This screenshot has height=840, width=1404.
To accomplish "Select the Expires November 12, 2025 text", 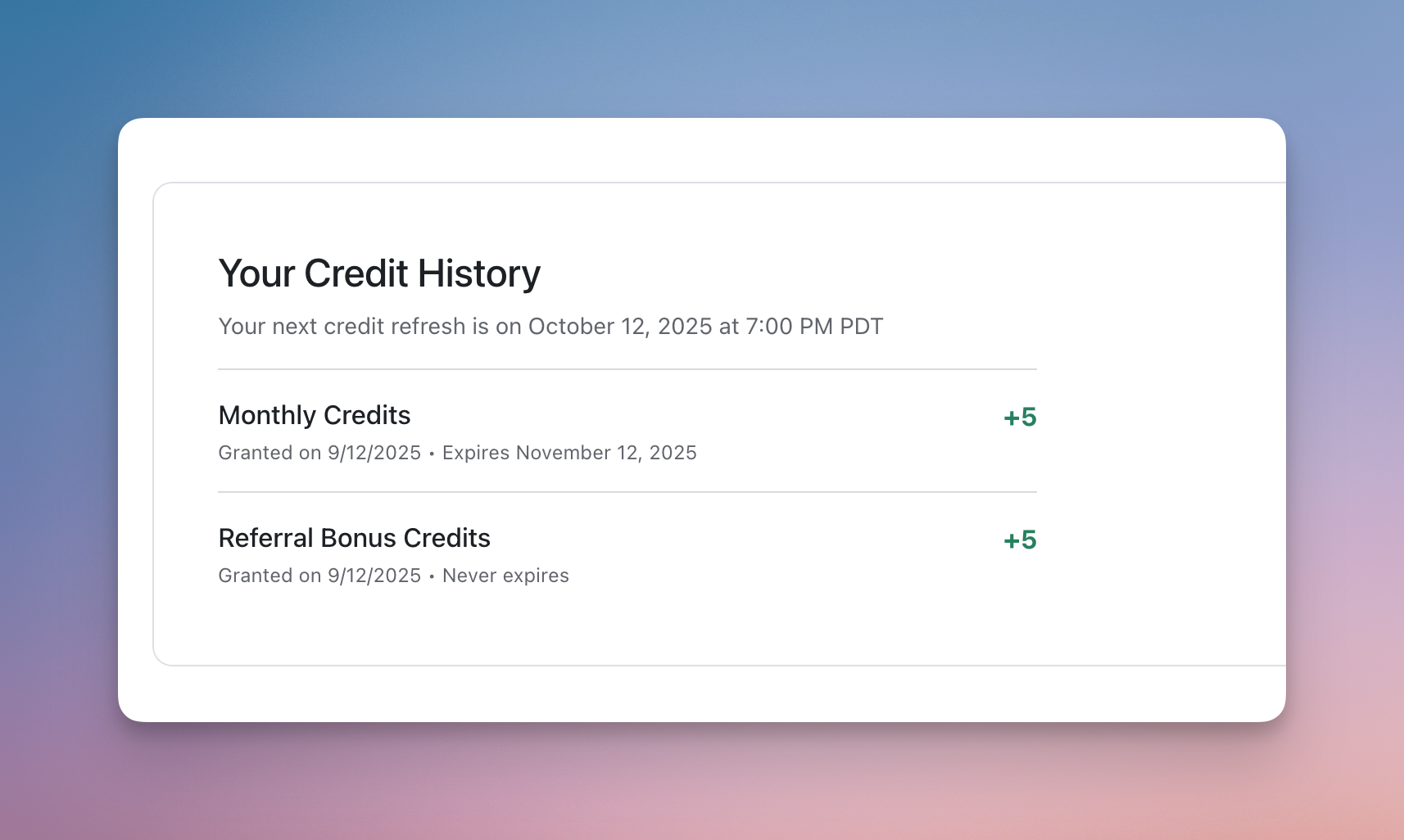I will click(569, 453).
